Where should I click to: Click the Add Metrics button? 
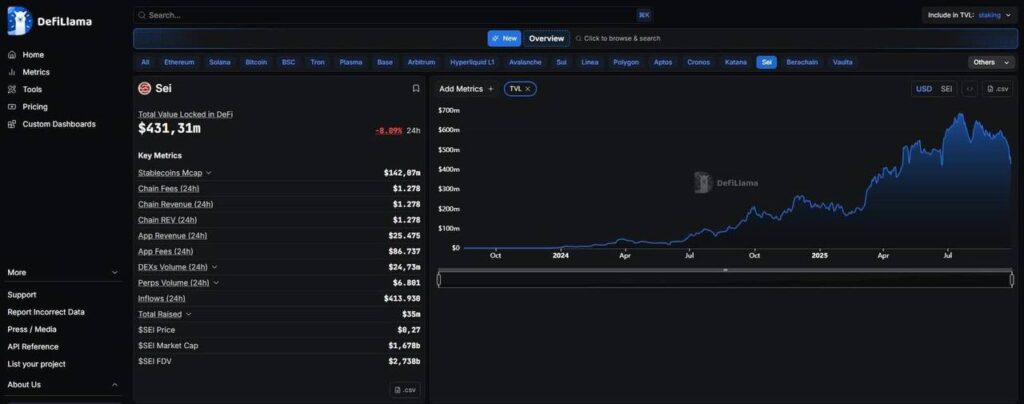tap(466, 89)
